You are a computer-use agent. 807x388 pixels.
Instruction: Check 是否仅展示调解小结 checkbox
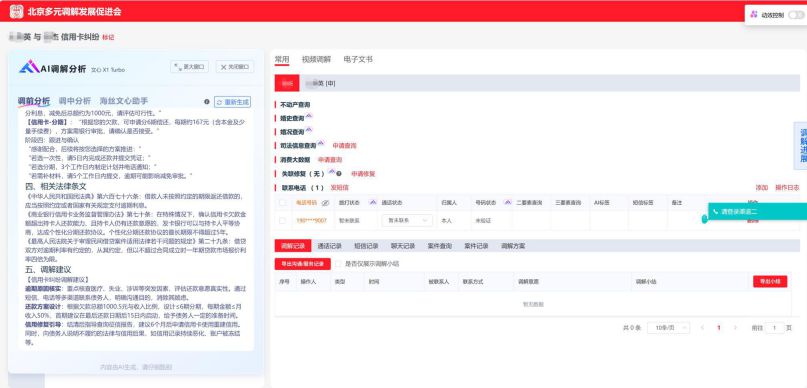pyautogui.click(x=338, y=263)
